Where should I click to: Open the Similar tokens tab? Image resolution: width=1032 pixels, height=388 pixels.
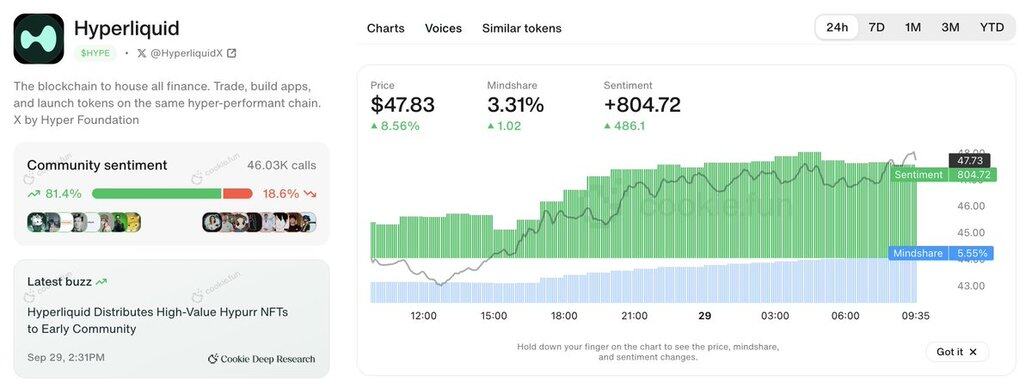(x=522, y=28)
